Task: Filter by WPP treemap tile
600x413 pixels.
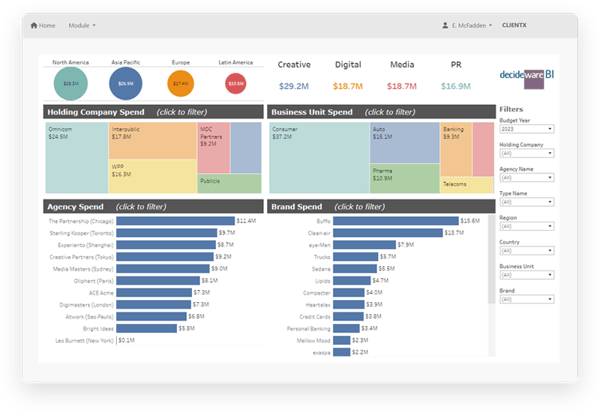Action: 153,176
